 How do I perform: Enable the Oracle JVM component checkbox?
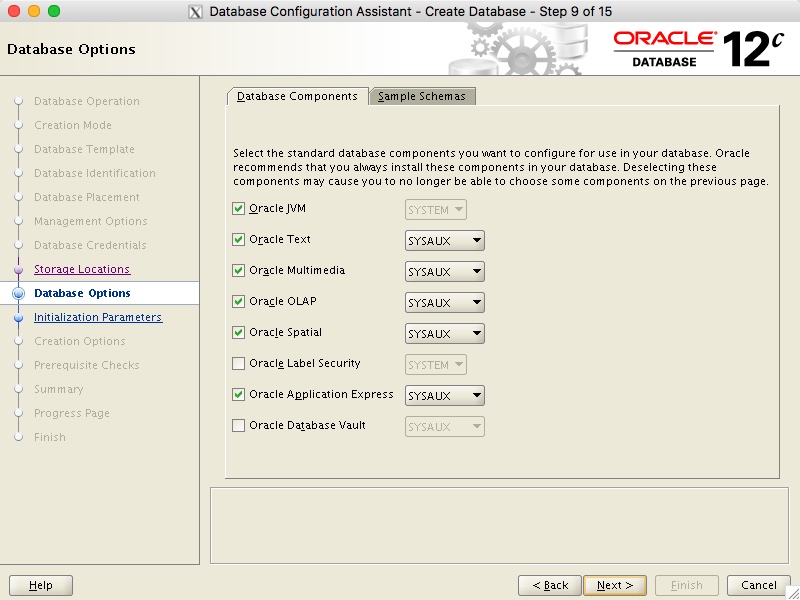tap(239, 209)
